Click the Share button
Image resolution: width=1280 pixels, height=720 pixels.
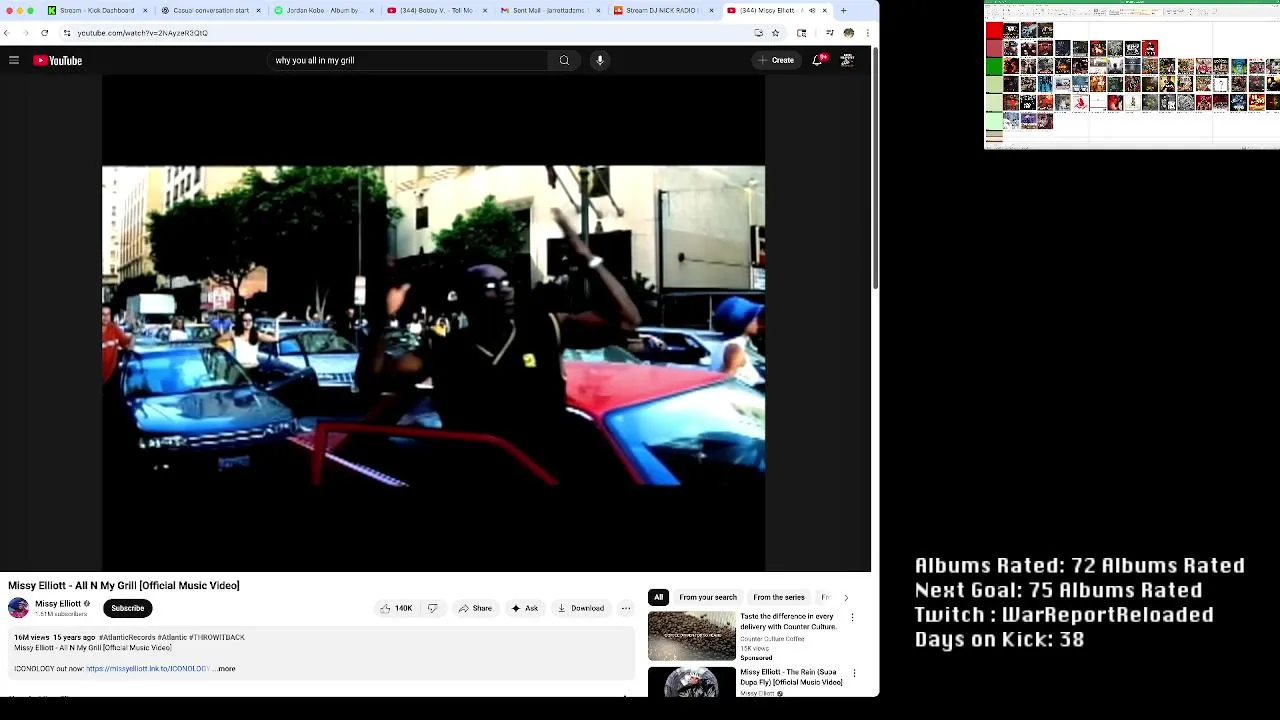pos(475,608)
